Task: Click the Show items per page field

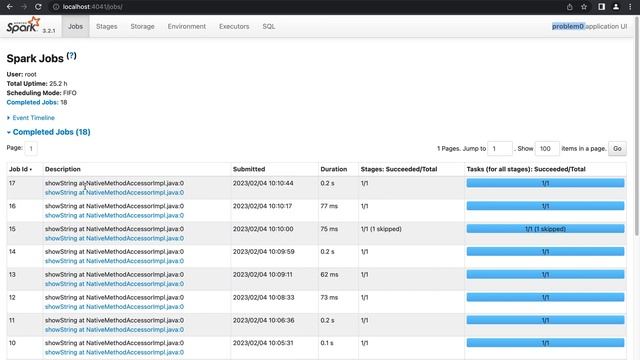Action: coord(547,149)
